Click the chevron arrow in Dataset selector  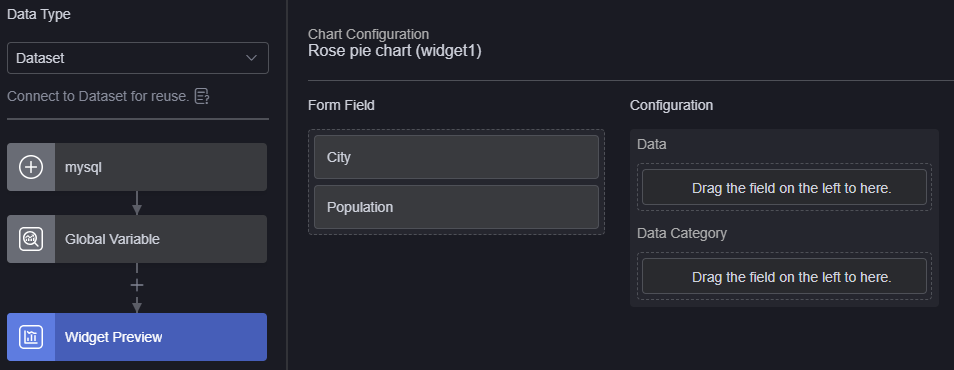251,58
